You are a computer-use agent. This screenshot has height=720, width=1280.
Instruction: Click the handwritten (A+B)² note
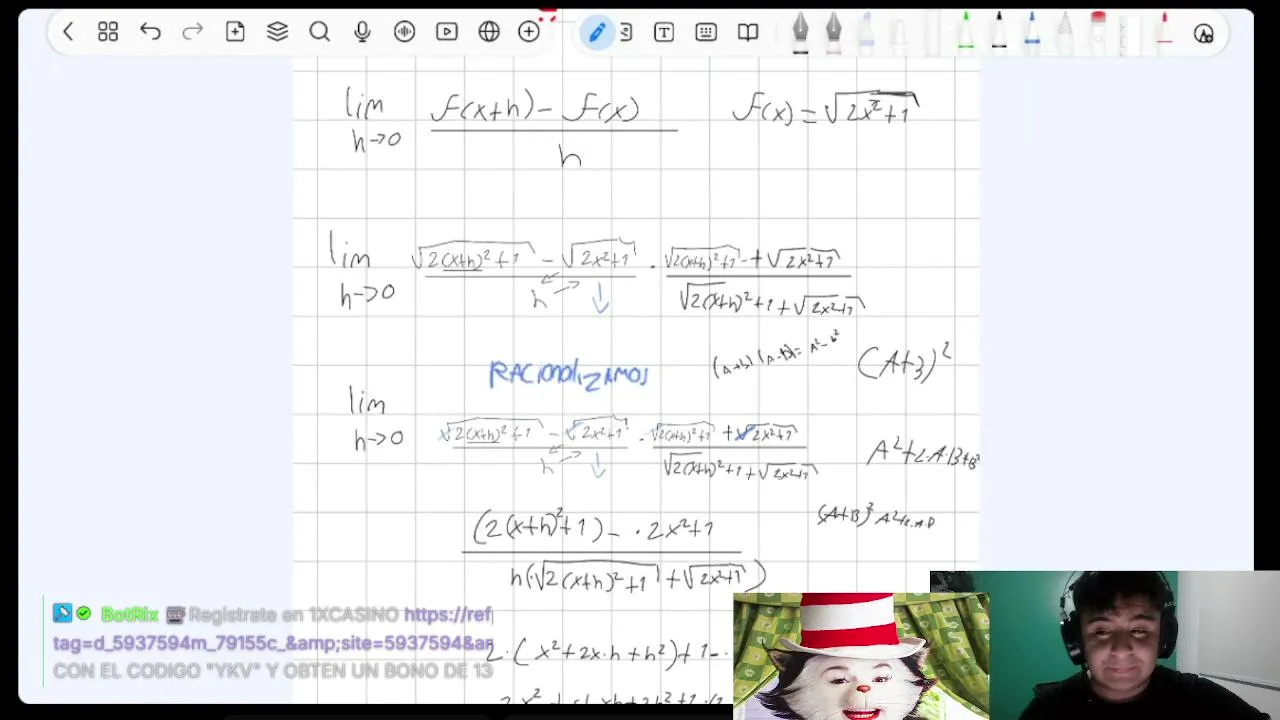click(904, 362)
